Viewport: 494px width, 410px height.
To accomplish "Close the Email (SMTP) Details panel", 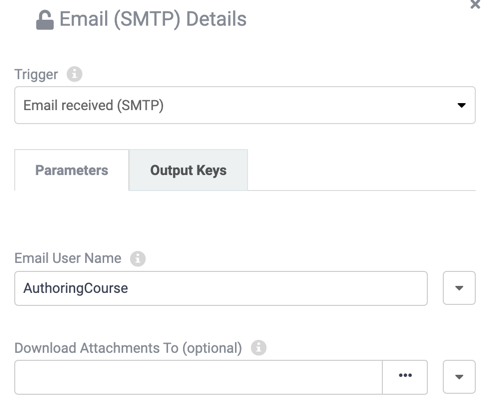I will point(475,5).
